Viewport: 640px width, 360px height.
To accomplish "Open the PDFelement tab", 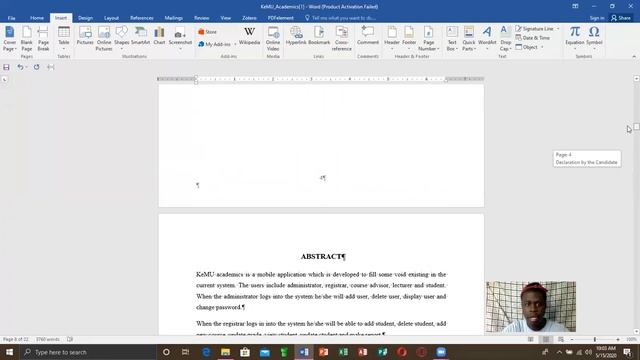I will tap(280, 18).
